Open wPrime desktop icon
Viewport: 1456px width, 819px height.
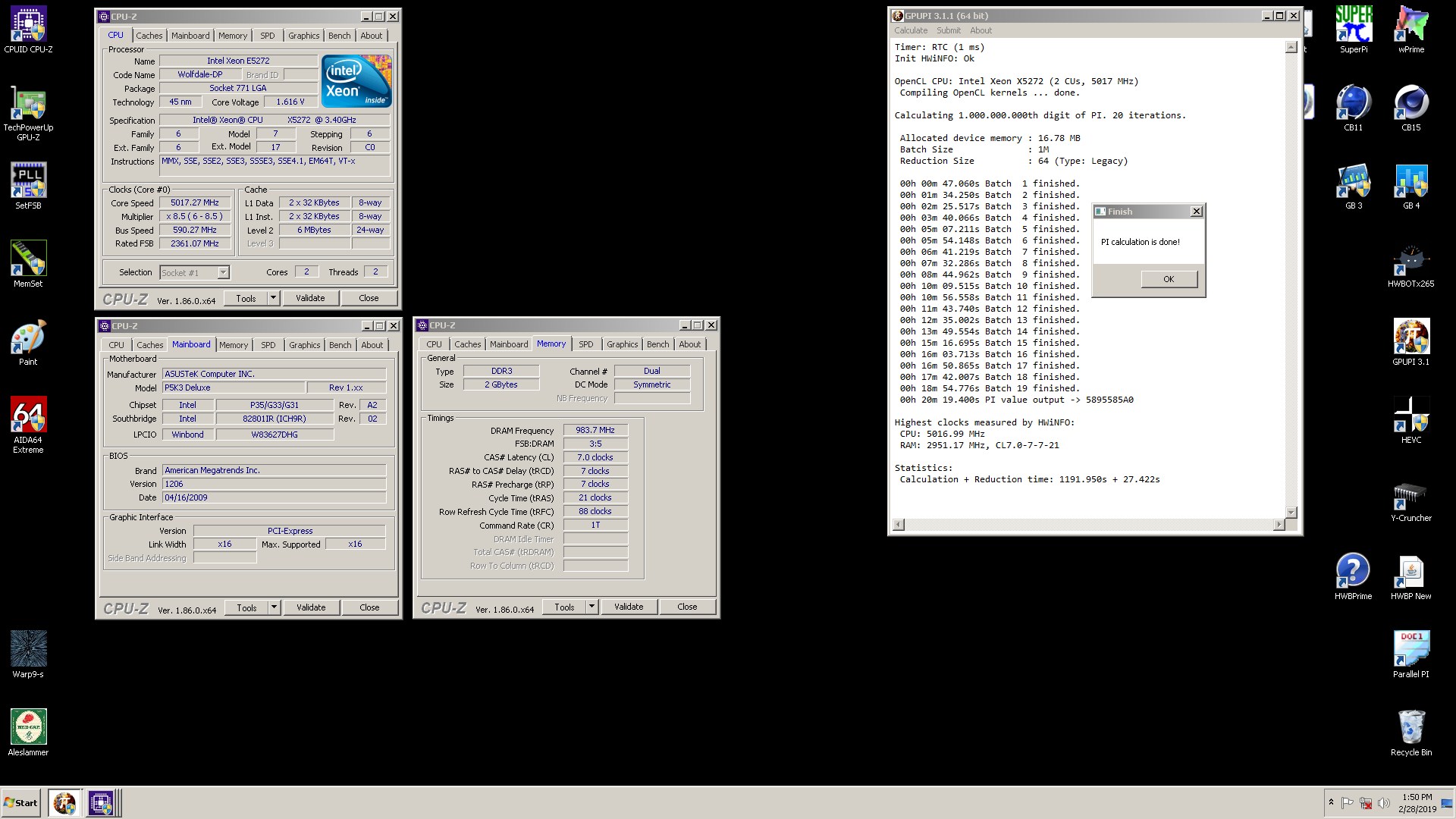pyautogui.click(x=1411, y=30)
